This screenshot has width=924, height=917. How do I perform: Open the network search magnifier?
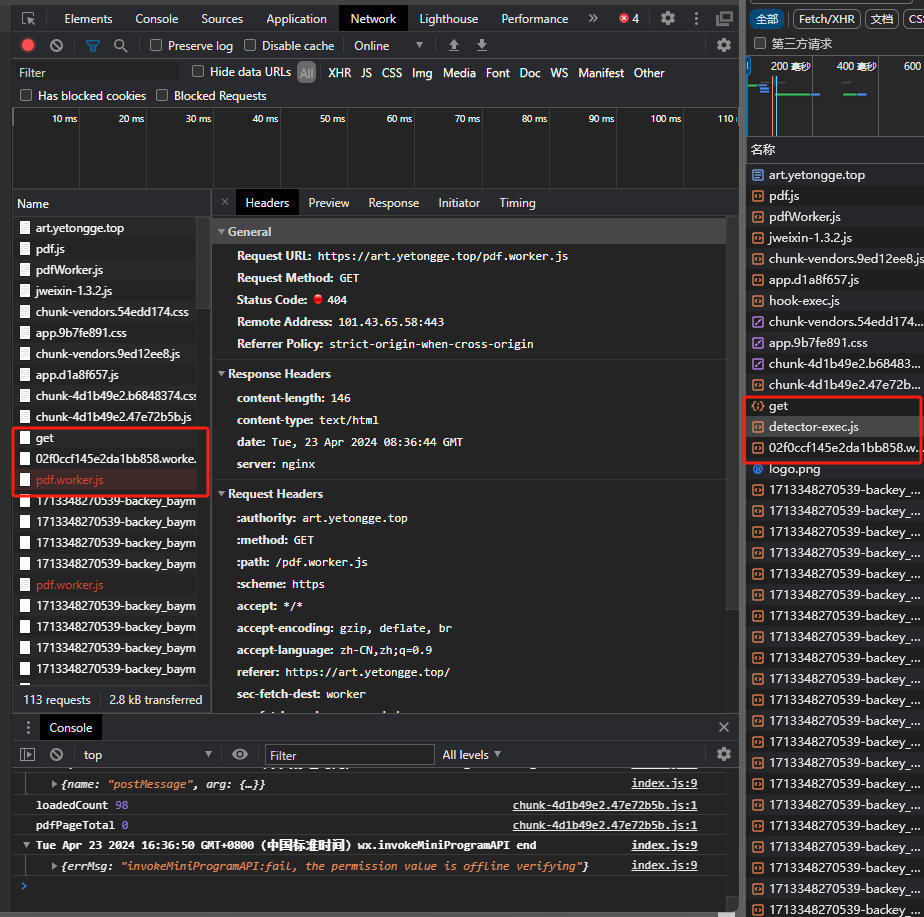tap(120, 45)
